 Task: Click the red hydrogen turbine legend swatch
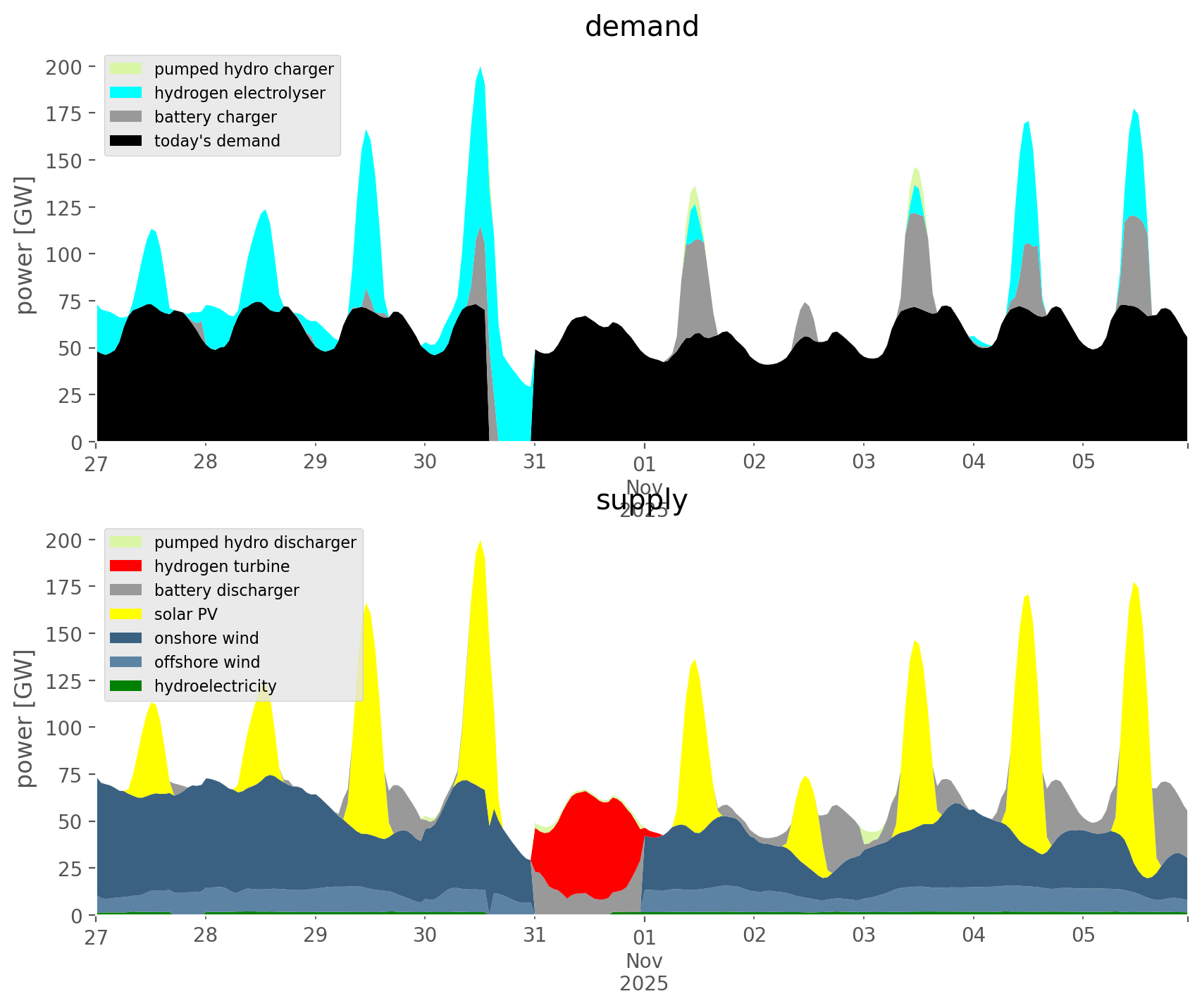pyautogui.click(x=126, y=566)
